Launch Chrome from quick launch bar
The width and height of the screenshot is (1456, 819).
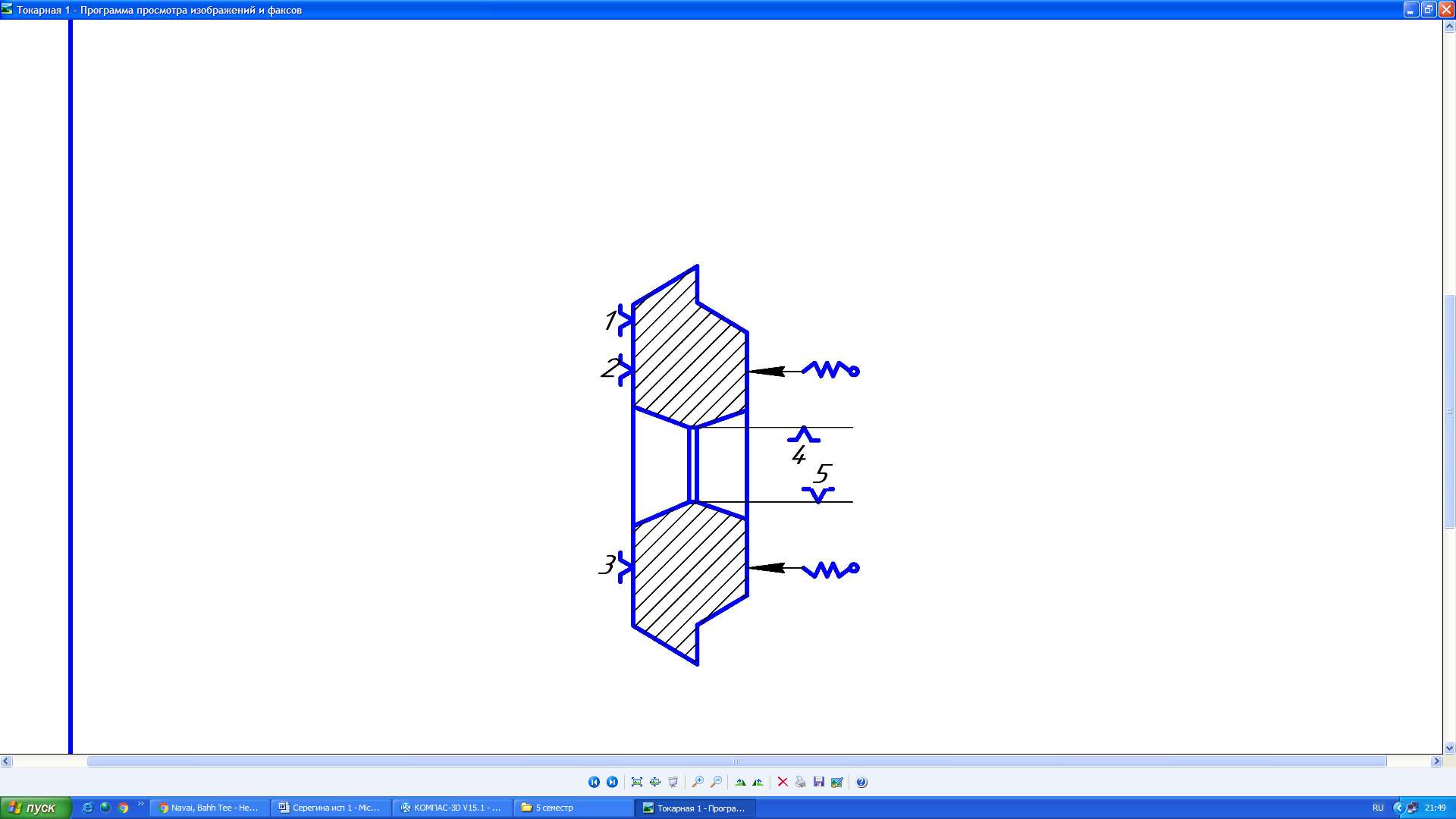click(124, 808)
